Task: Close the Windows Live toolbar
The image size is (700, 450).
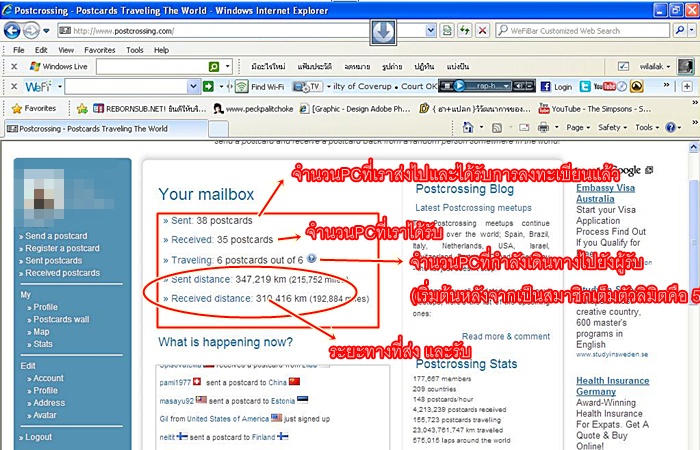Action: [14, 67]
